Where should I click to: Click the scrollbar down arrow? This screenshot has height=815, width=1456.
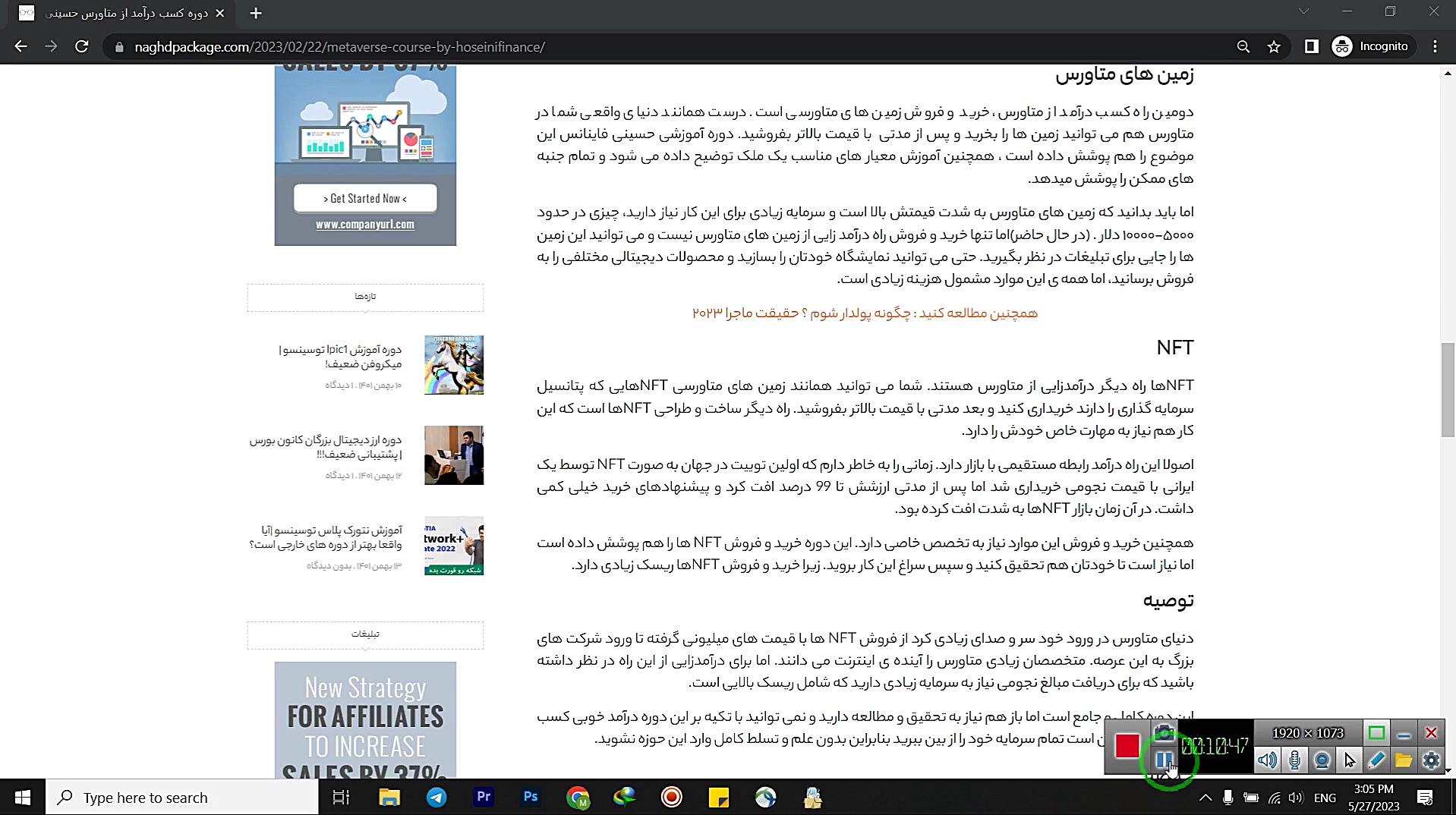[1448, 771]
